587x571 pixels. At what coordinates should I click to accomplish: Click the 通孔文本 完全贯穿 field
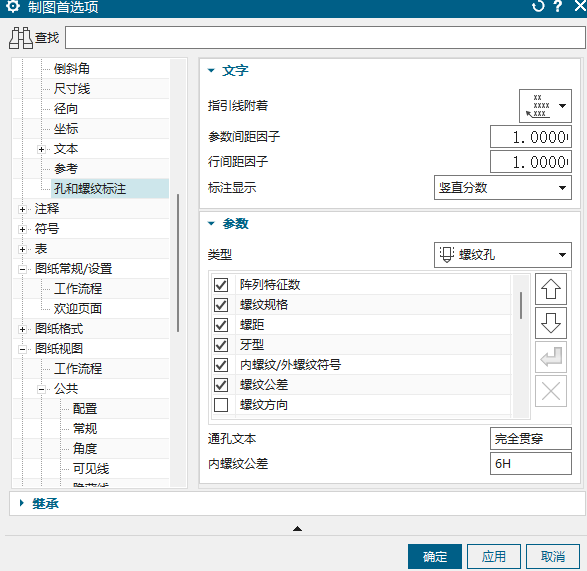[531, 438]
